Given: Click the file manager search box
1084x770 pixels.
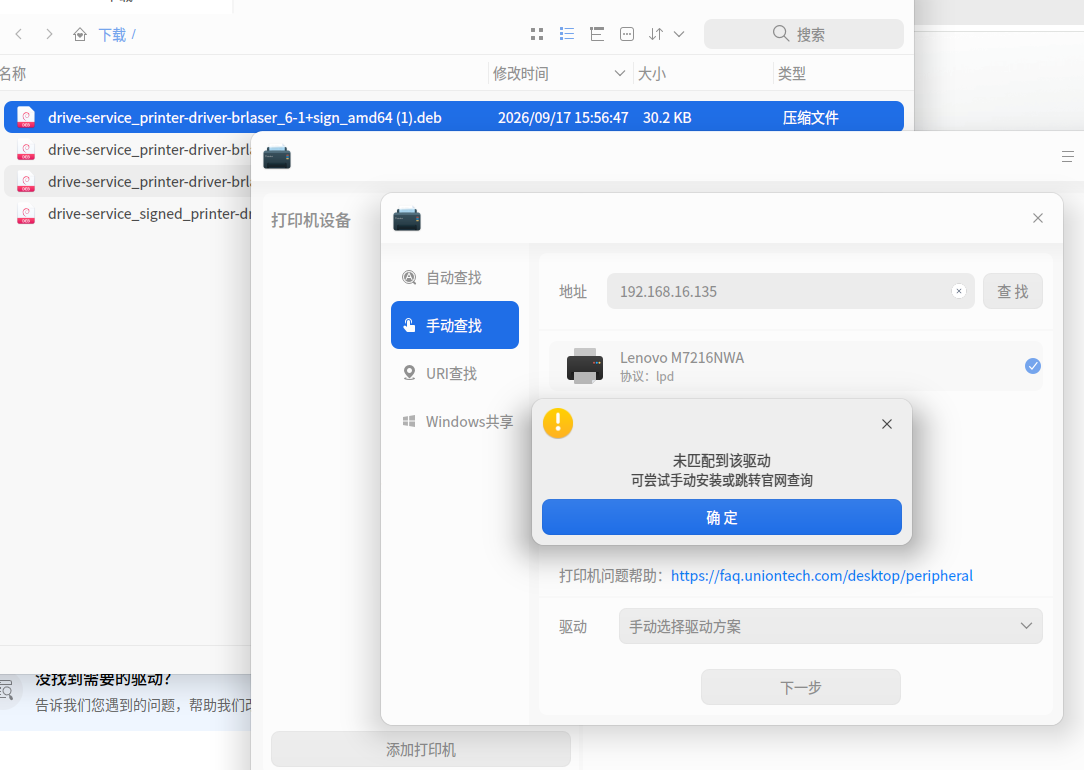Looking at the screenshot, I should point(803,34).
